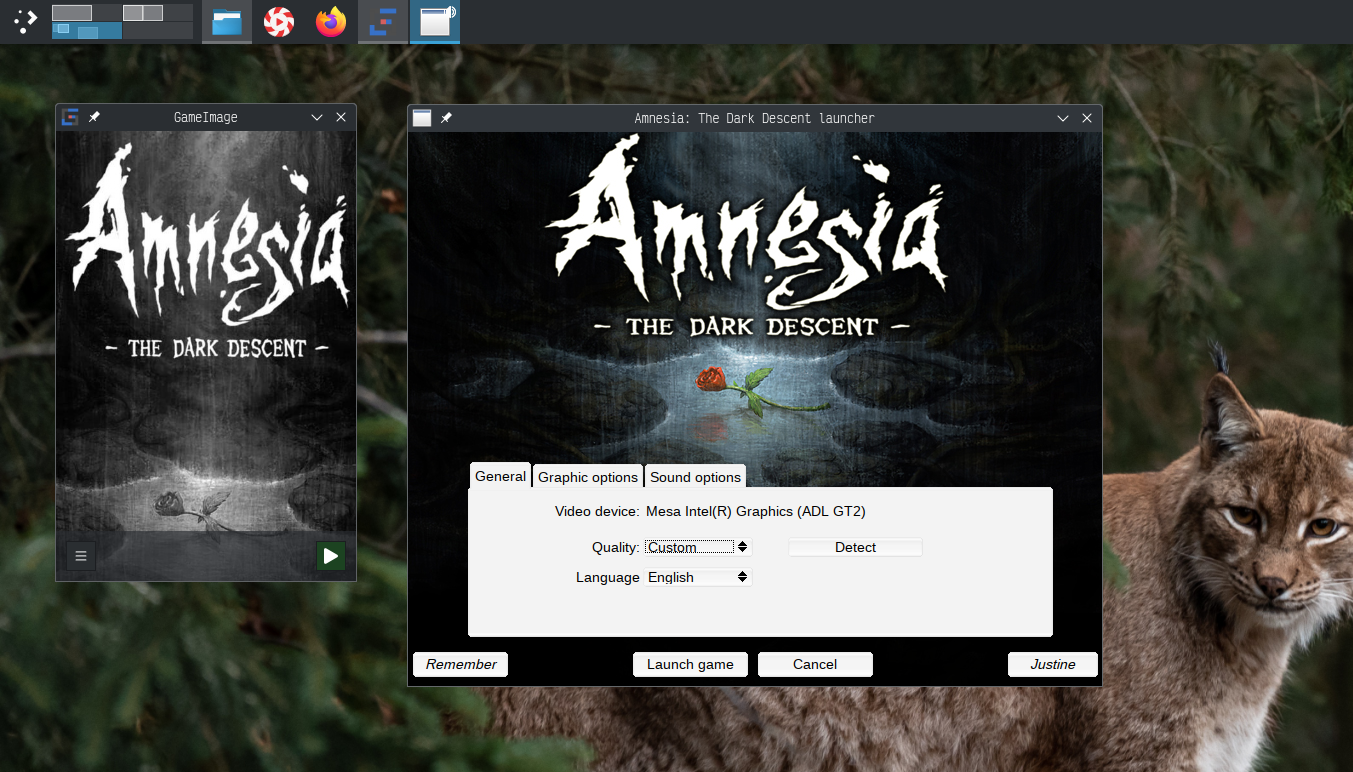Switch to the Graphic options tab

tap(588, 477)
